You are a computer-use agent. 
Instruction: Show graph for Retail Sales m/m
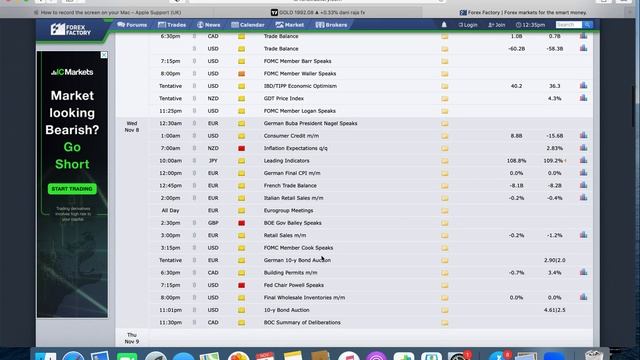[x=583, y=235]
